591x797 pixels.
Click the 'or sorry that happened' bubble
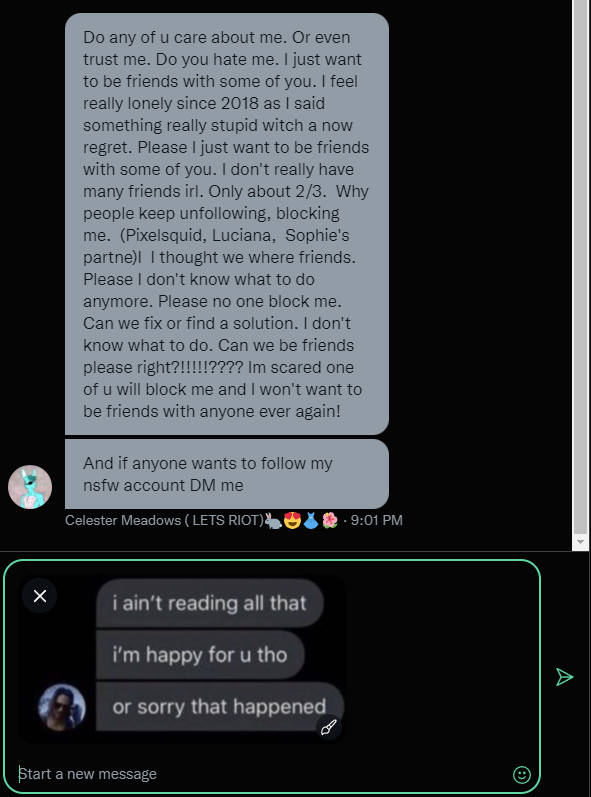[220, 707]
